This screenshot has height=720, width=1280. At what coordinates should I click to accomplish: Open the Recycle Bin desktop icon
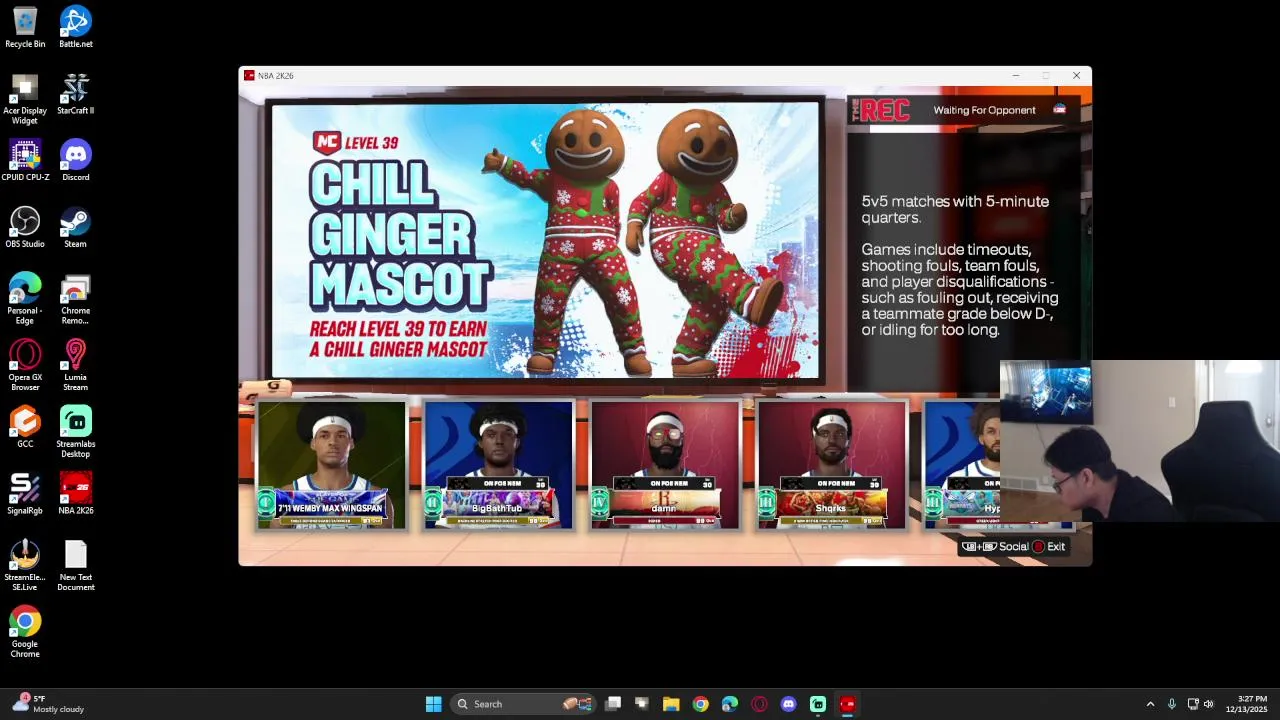[x=25, y=27]
